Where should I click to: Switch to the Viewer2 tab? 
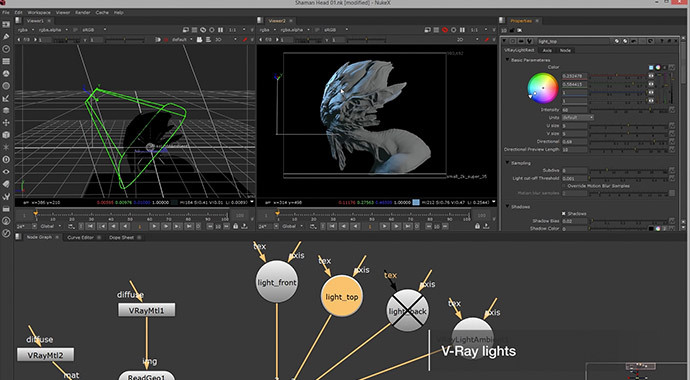tap(277, 21)
